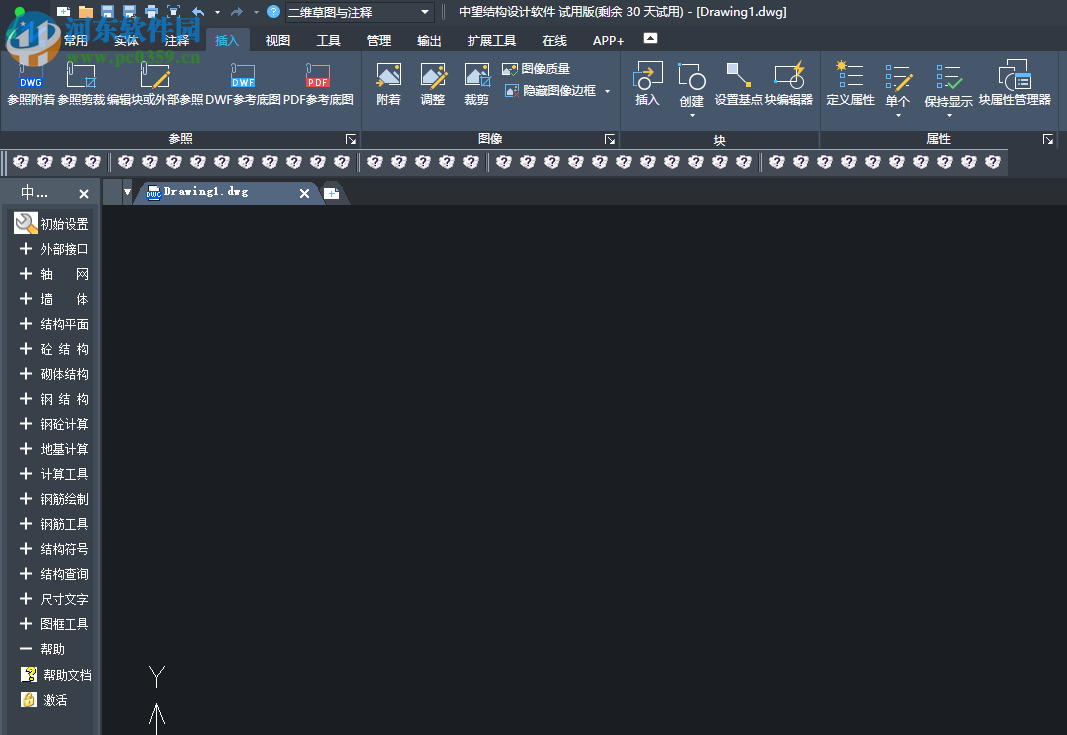
Task: Click the Redo arrow in quick access toolbar
Action: 237,12
